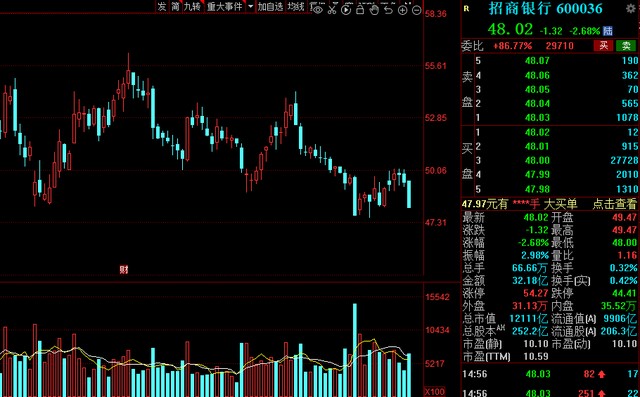The image size is (640, 397).
Task: Toggle the 均线 moving average button
Action: (x=296, y=7)
